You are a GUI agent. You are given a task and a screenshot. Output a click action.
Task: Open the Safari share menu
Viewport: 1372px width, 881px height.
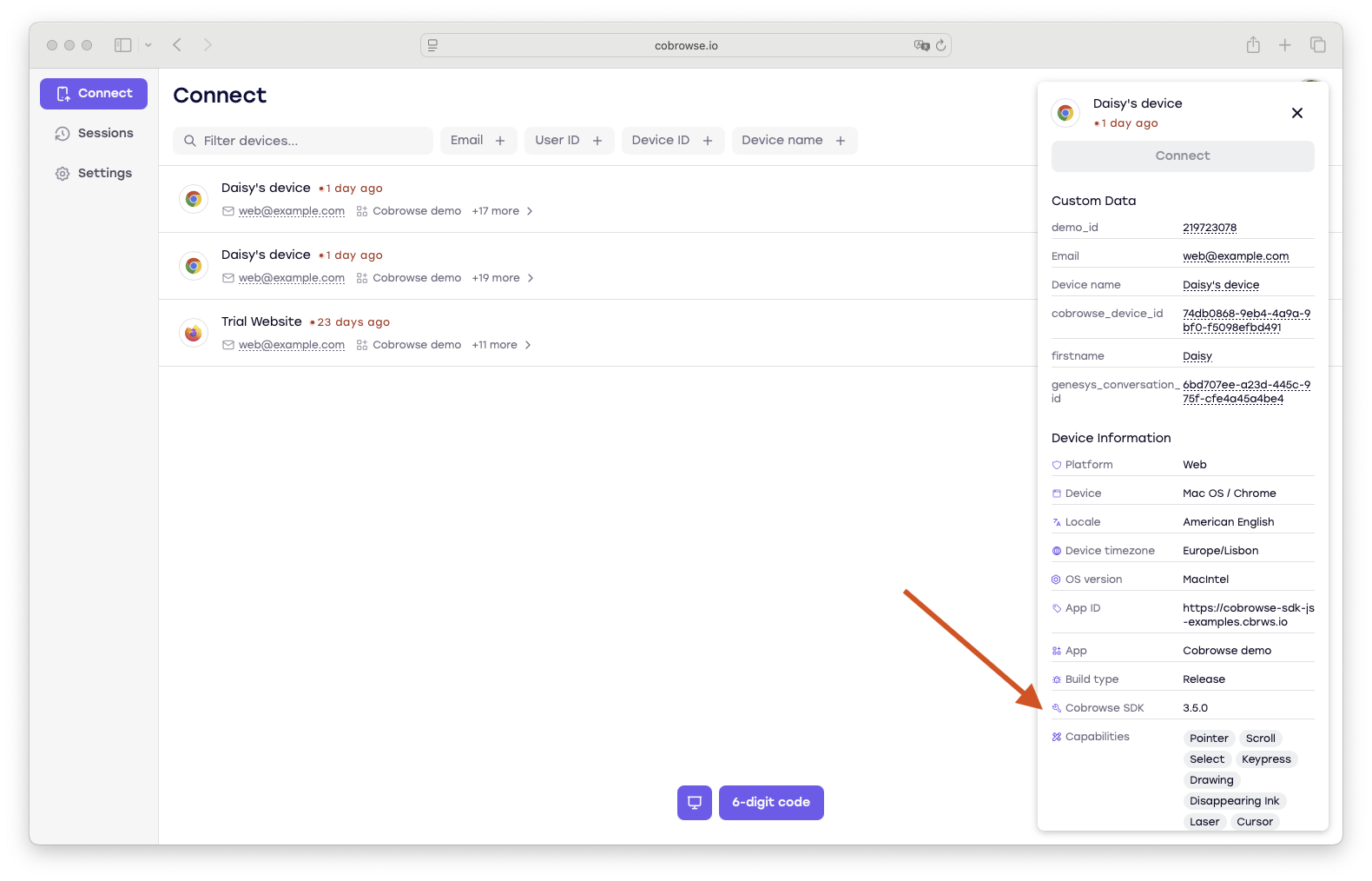[1253, 45]
